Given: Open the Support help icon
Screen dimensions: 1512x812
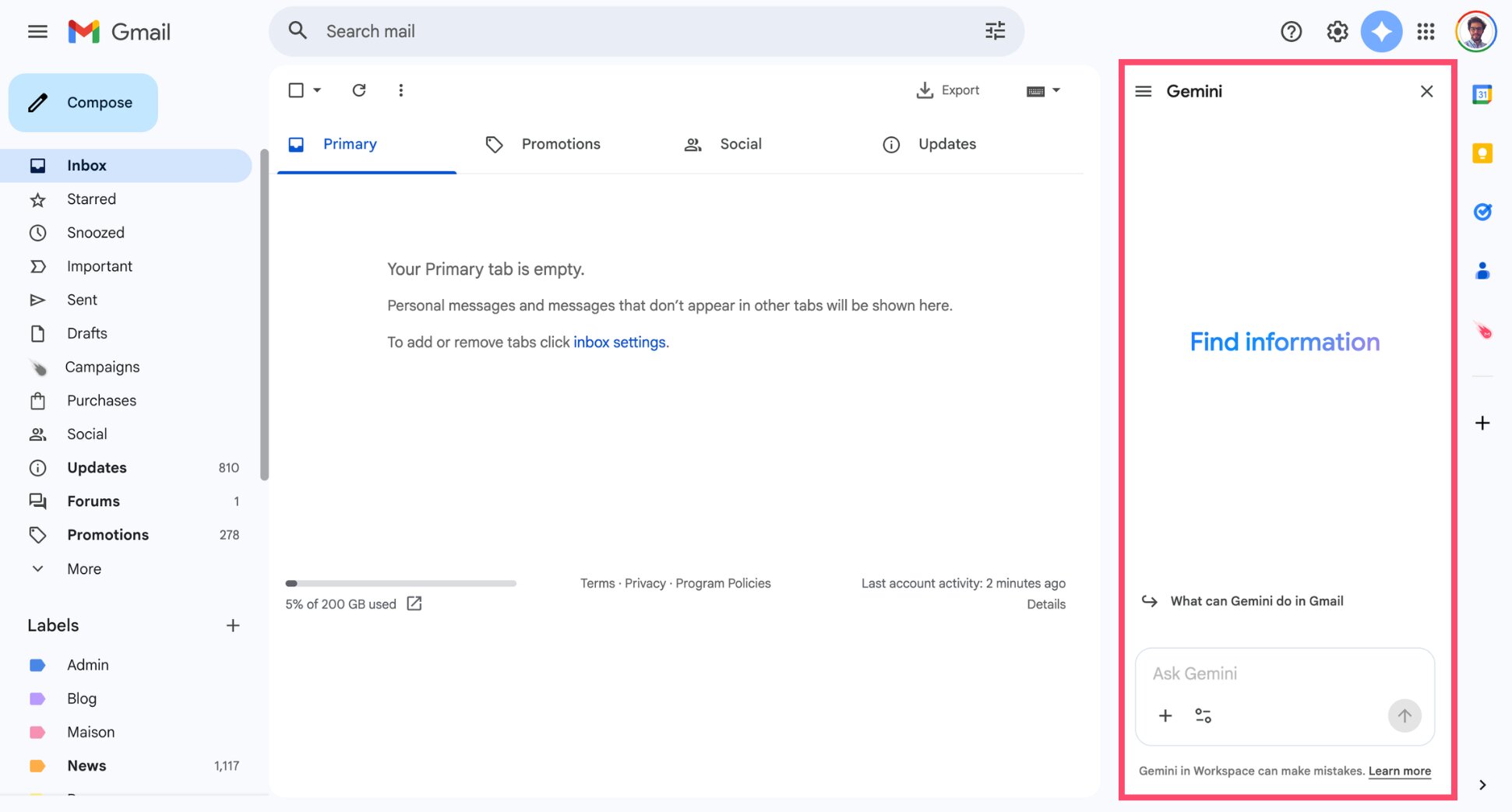Looking at the screenshot, I should pos(1291,32).
